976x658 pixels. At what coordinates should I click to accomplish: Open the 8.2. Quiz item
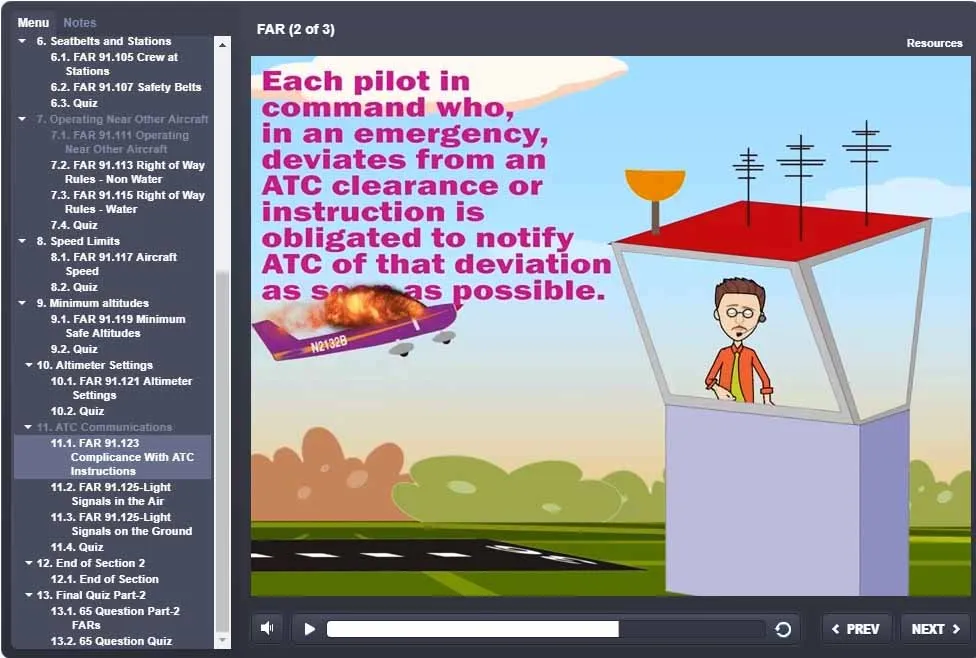point(74,287)
